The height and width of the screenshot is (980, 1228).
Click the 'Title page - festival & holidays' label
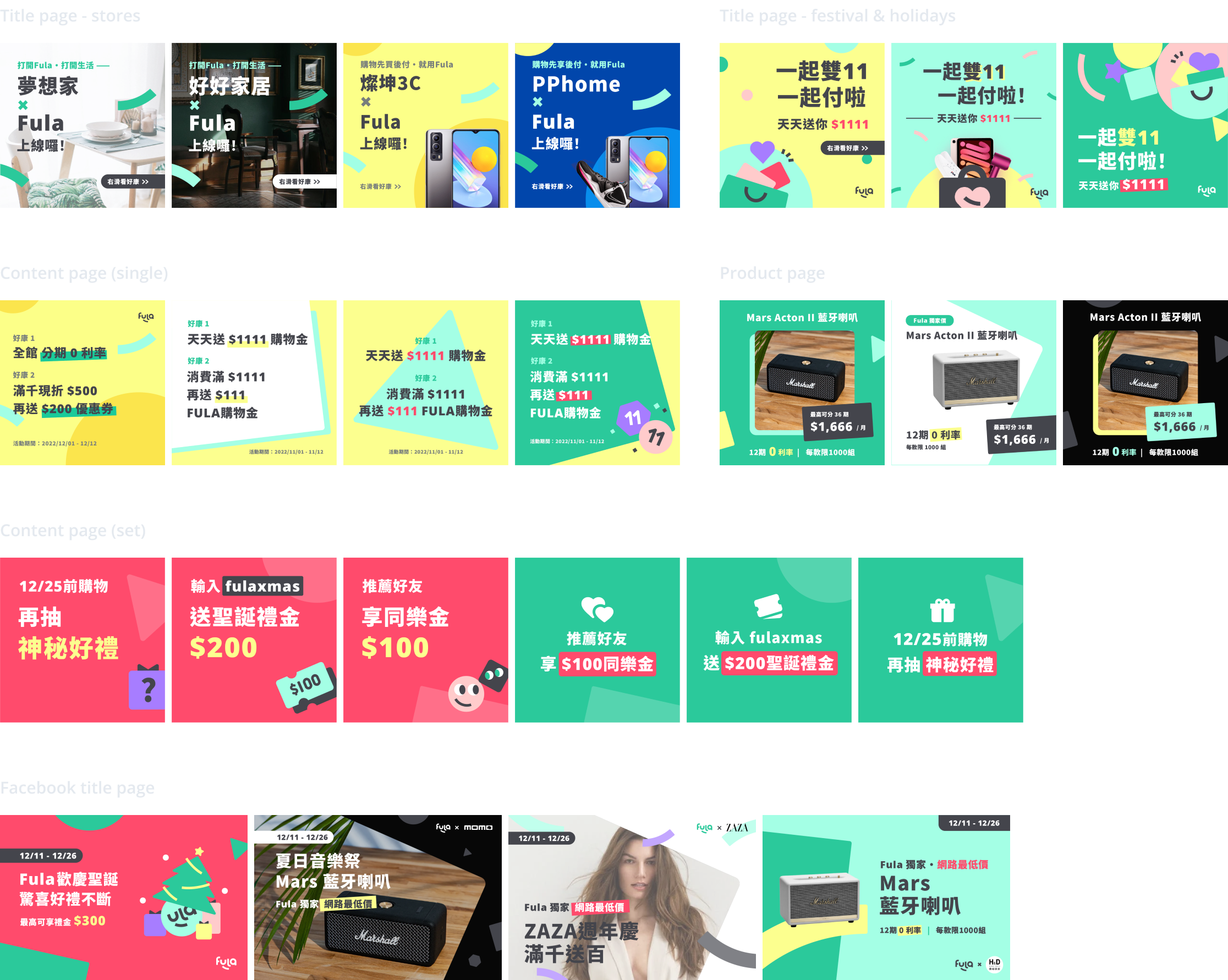(x=837, y=15)
